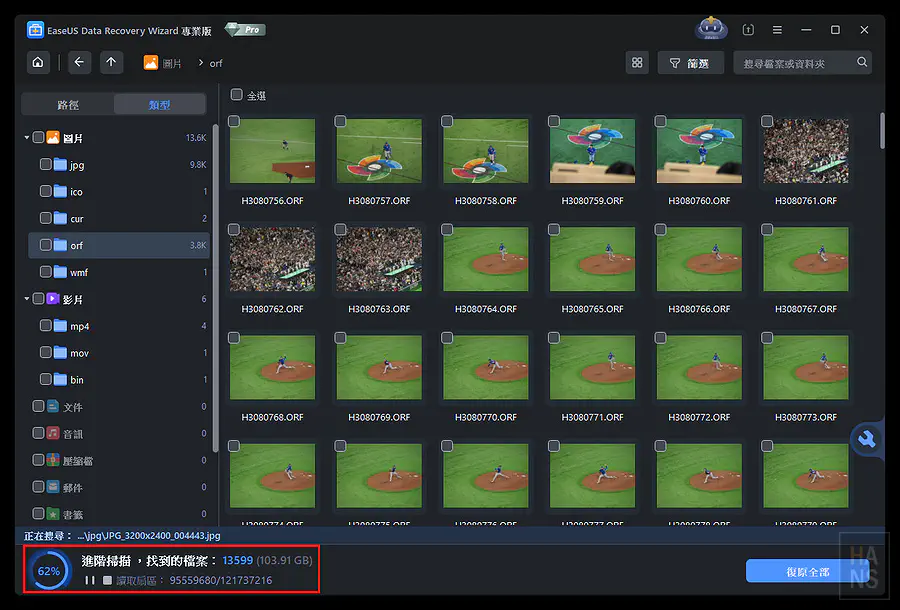Click the 復原全部 recover all button
Image resolution: width=900 pixels, height=610 pixels.
tap(808, 572)
